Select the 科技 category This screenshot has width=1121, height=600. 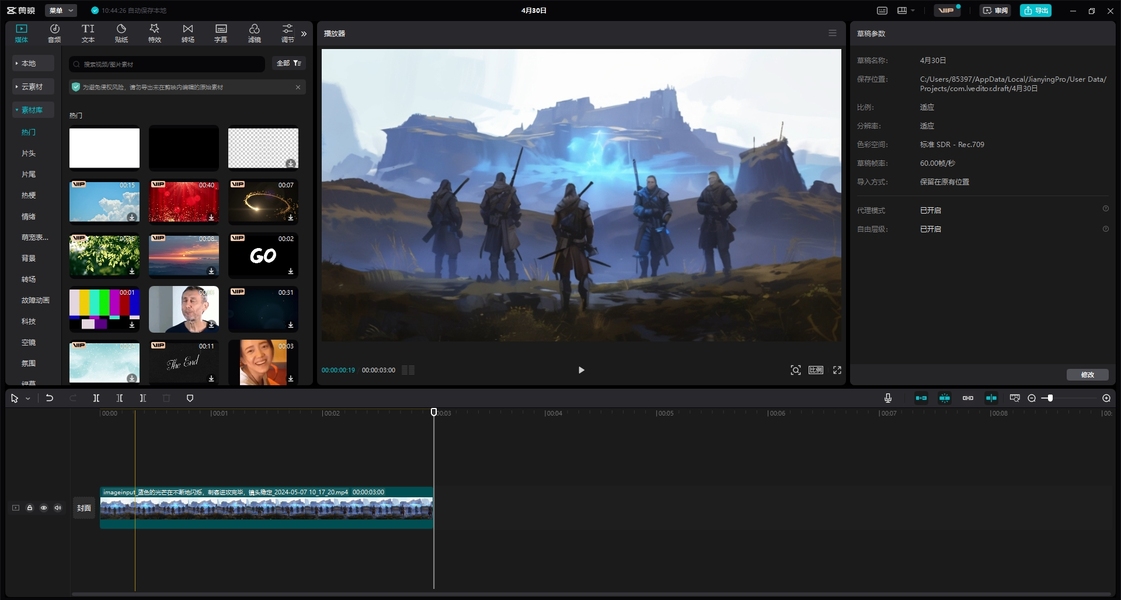pos(29,321)
